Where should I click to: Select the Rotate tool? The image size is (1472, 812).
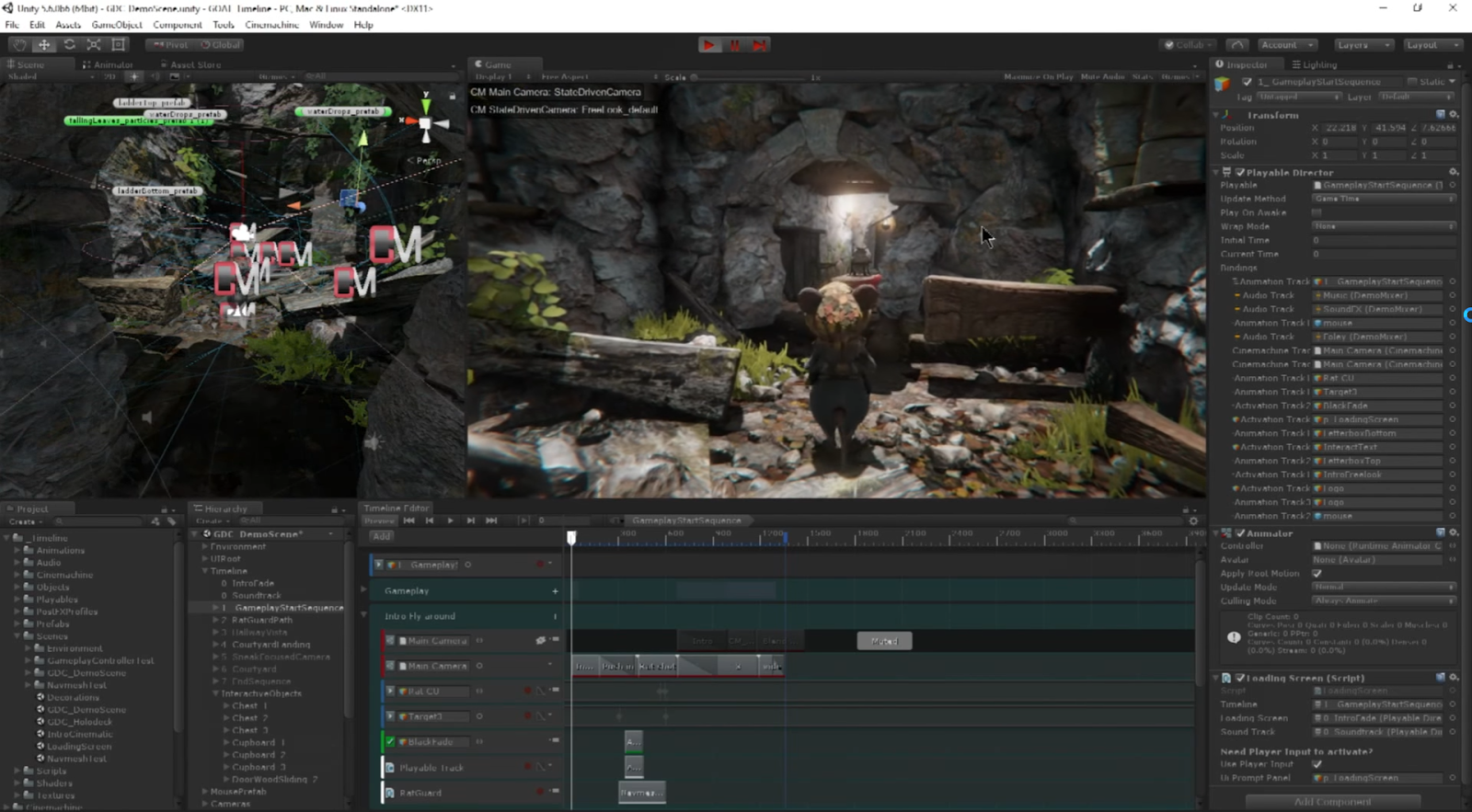point(69,44)
